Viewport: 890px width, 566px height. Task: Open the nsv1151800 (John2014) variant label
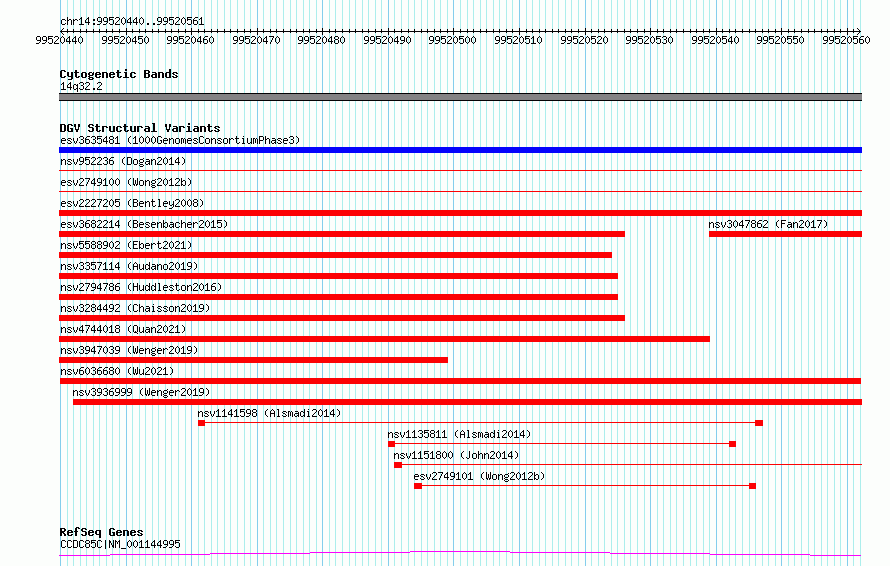click(x=456, y=455)
